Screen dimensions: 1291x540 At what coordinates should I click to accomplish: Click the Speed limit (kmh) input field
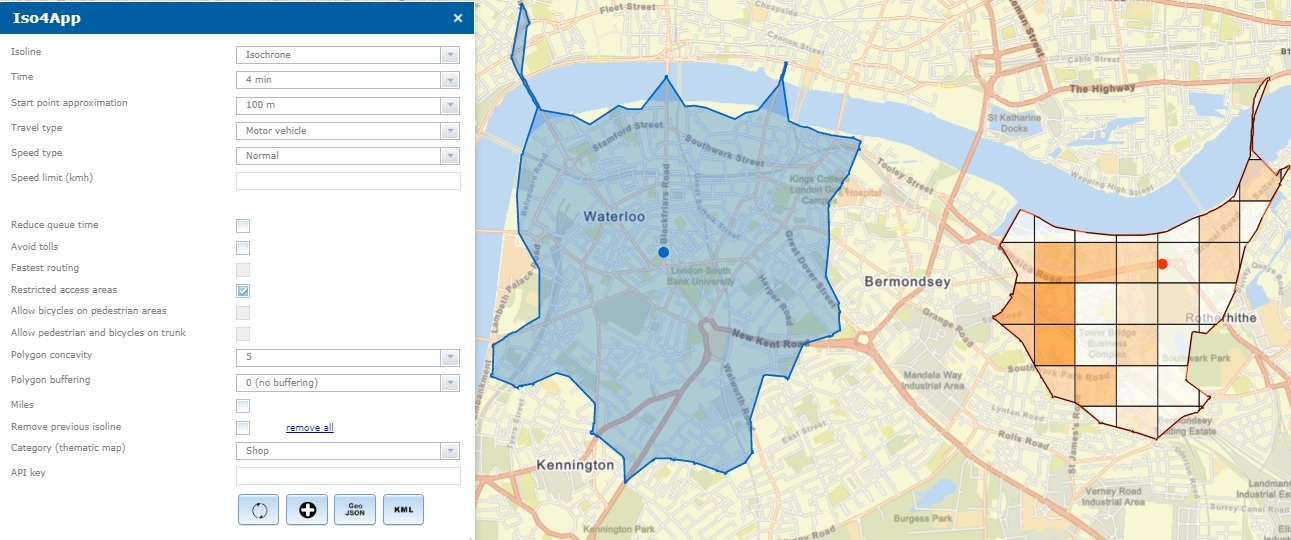click(x=348, y=181)
